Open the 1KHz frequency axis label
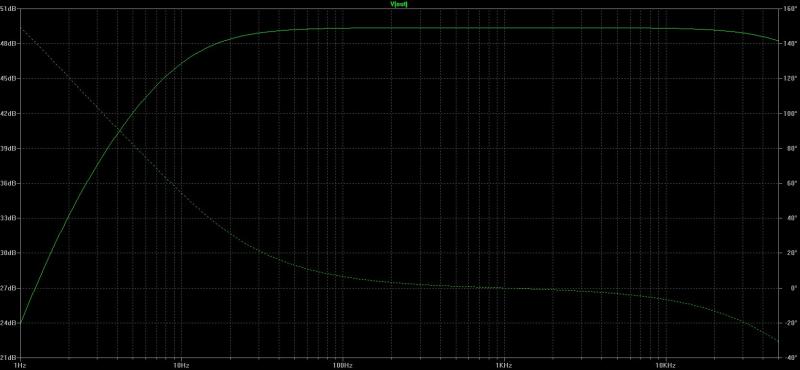Viewport: 800px width, 370px height. pos(504,365)
